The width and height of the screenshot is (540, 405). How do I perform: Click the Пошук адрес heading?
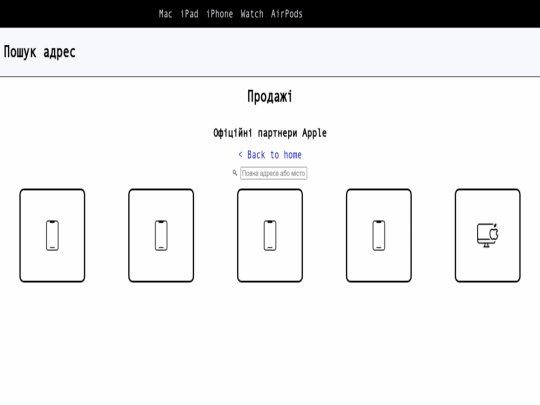pos(40,52)
